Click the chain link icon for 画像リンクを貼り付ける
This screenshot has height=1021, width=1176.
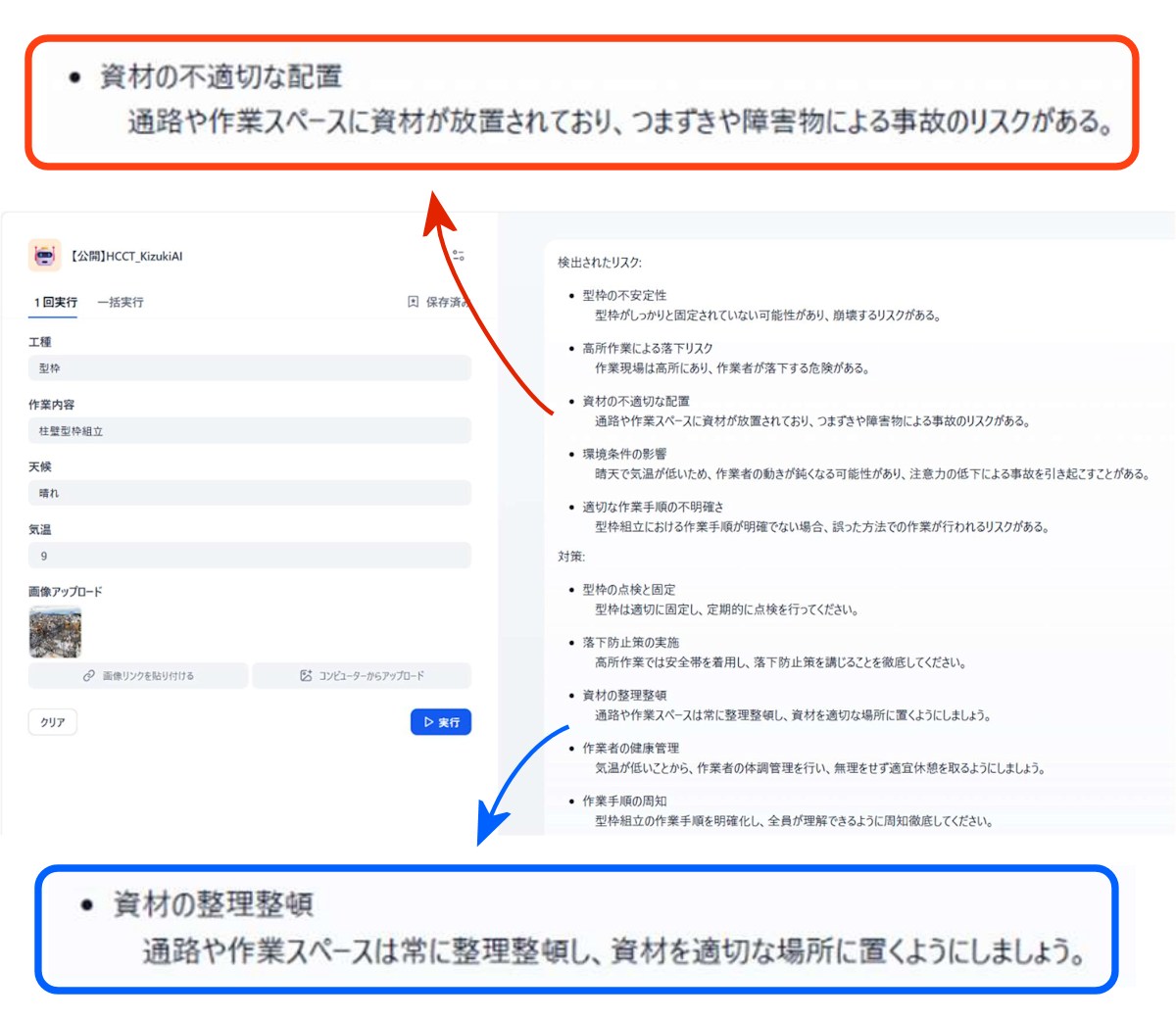[89, 676]
